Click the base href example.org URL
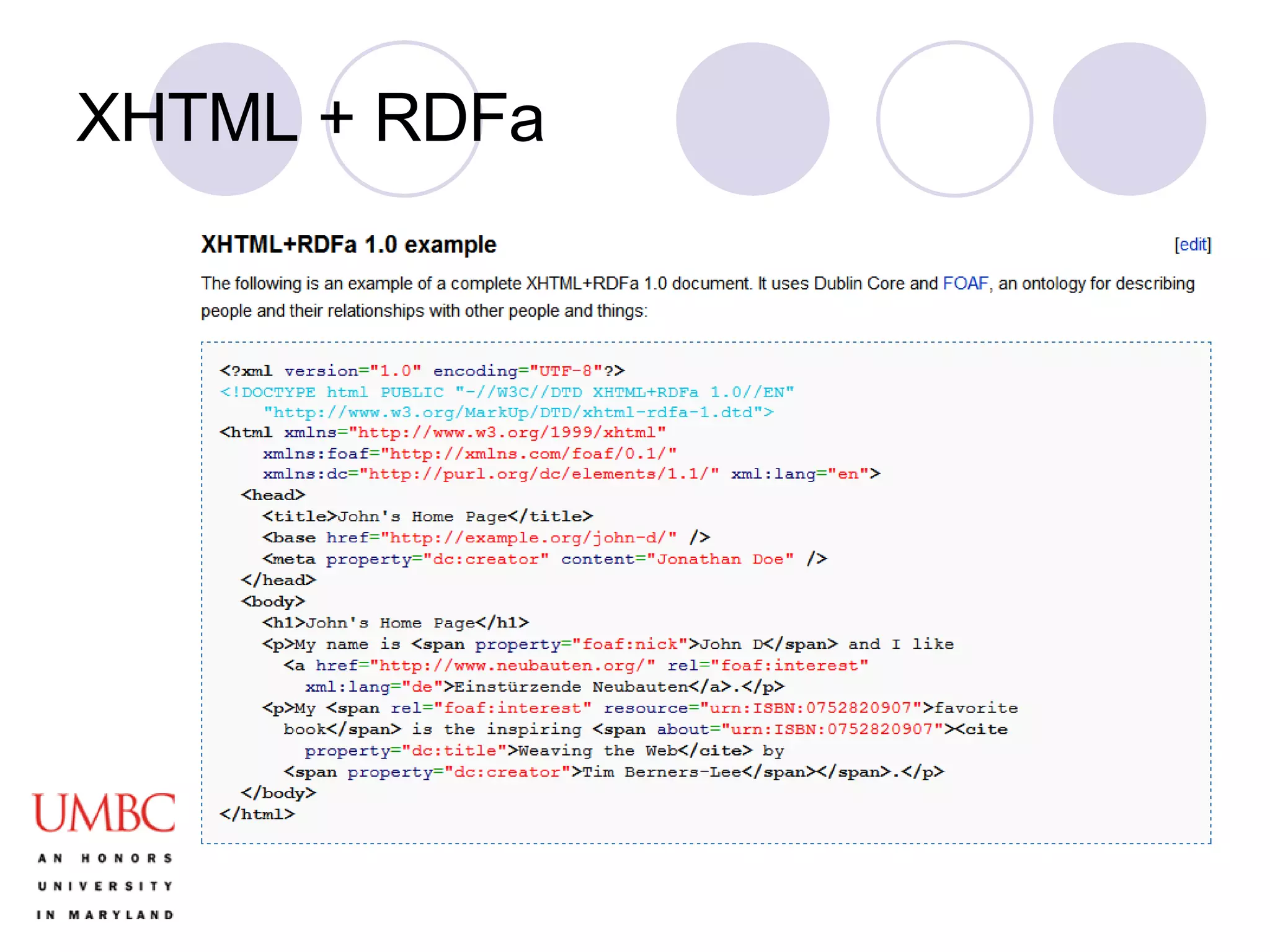This screenshot has height=952, width=1270. (x=528, y=538)
